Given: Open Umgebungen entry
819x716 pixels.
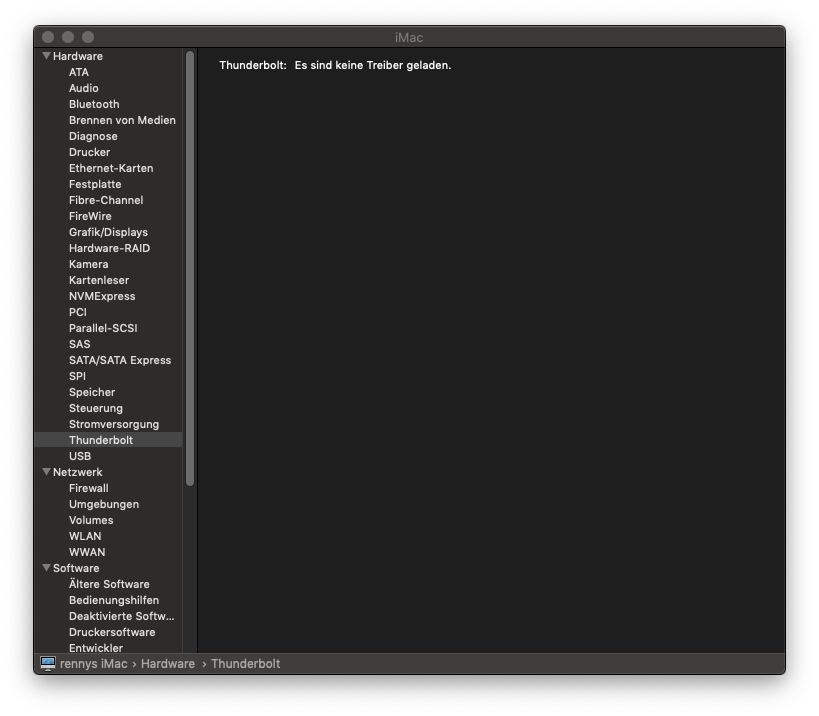Looking at the screenshot, I should [104, 504].
